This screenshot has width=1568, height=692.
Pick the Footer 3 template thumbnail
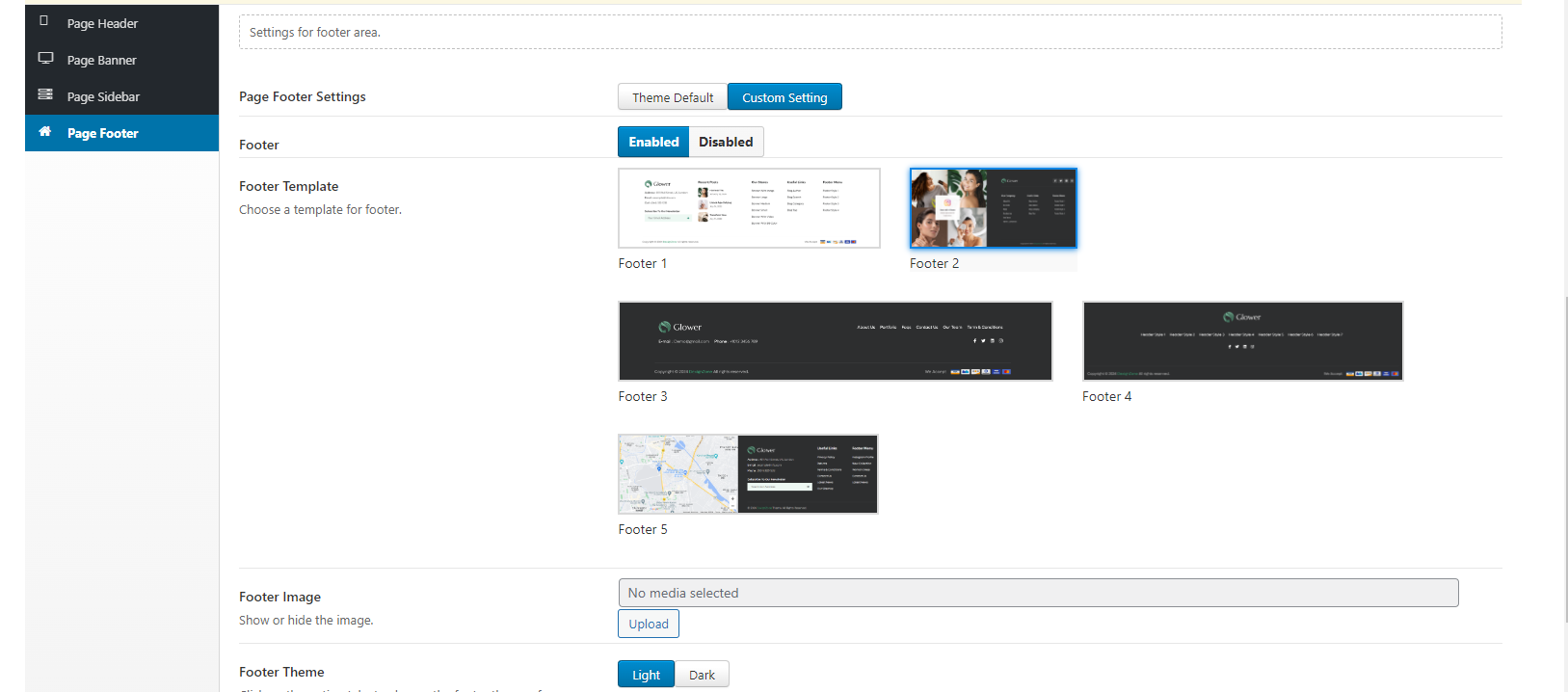pos(835,341)
